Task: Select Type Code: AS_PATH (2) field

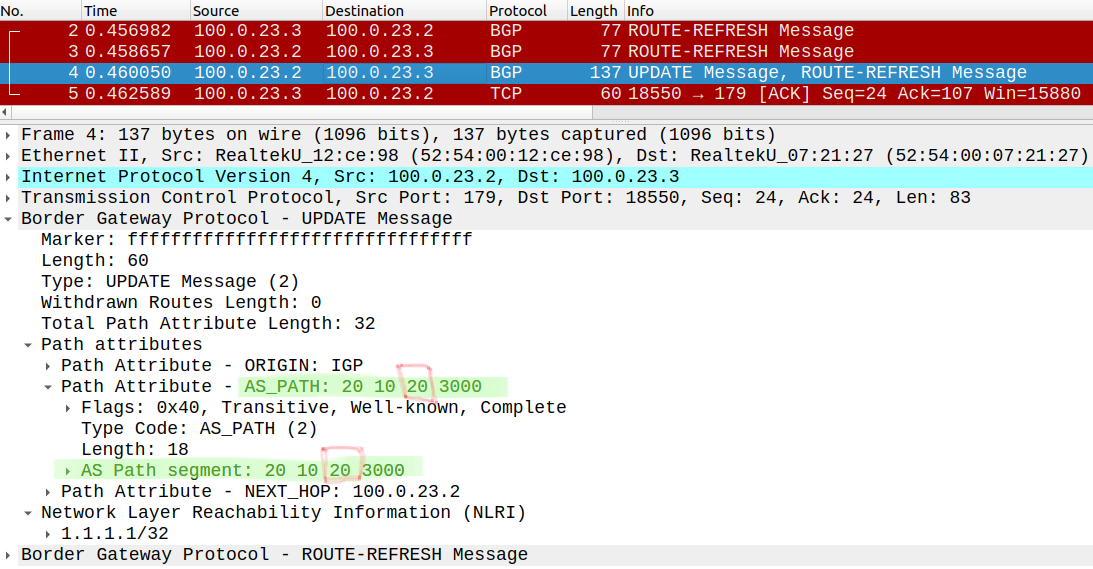Action: (x=199, y=429)
